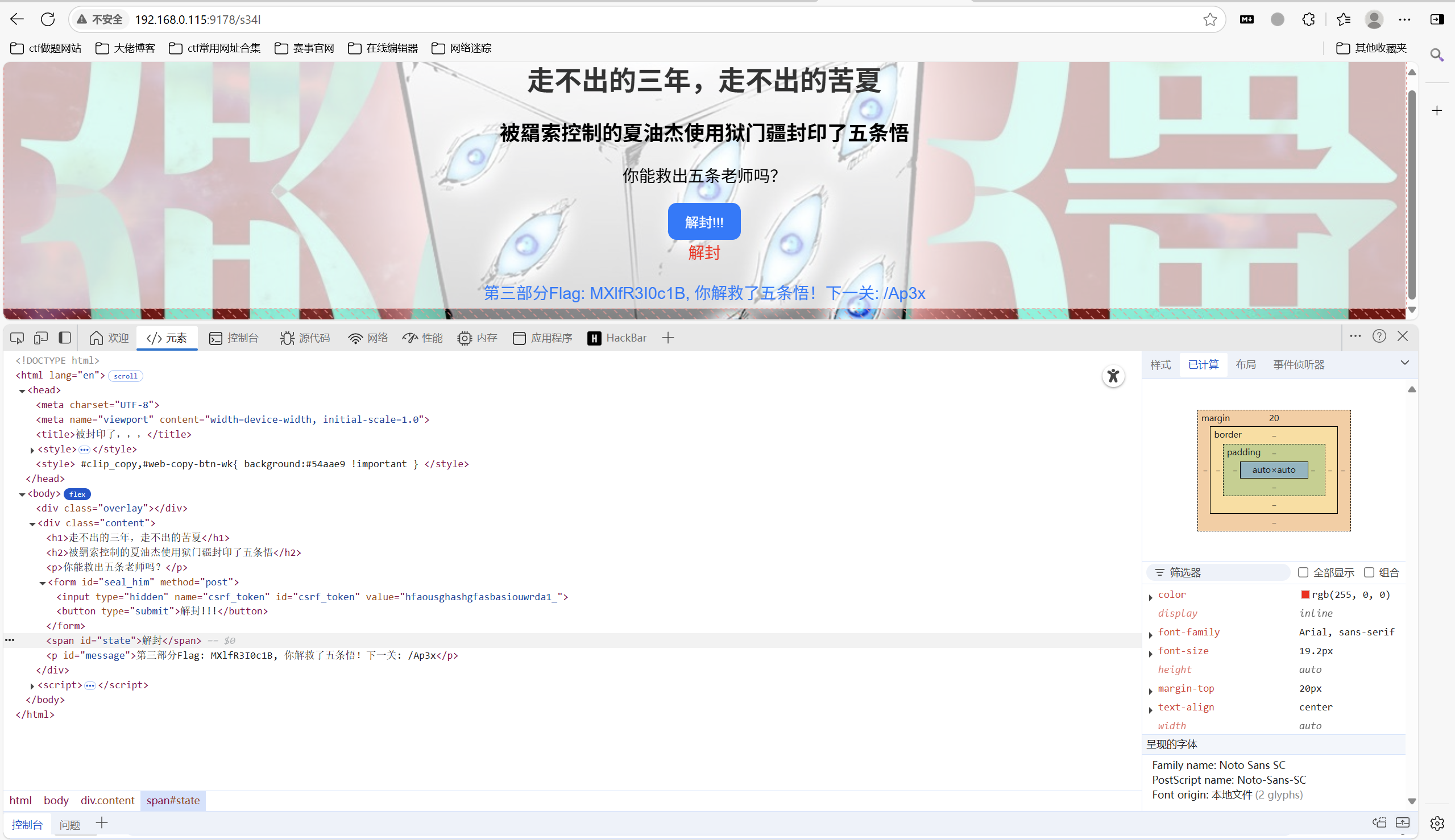Expand the quick view drawer icon

point(1403,823)
